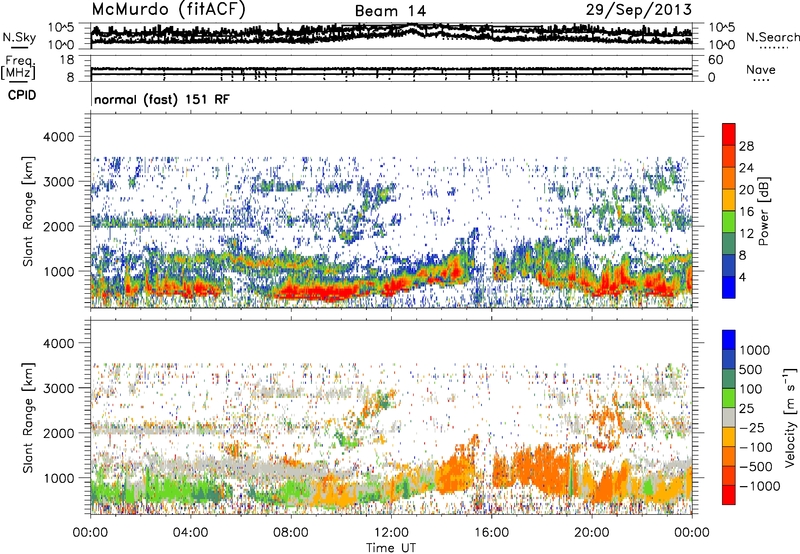
Task: Click the '08:00' time axis tick
Action: [x=291, y=533]
